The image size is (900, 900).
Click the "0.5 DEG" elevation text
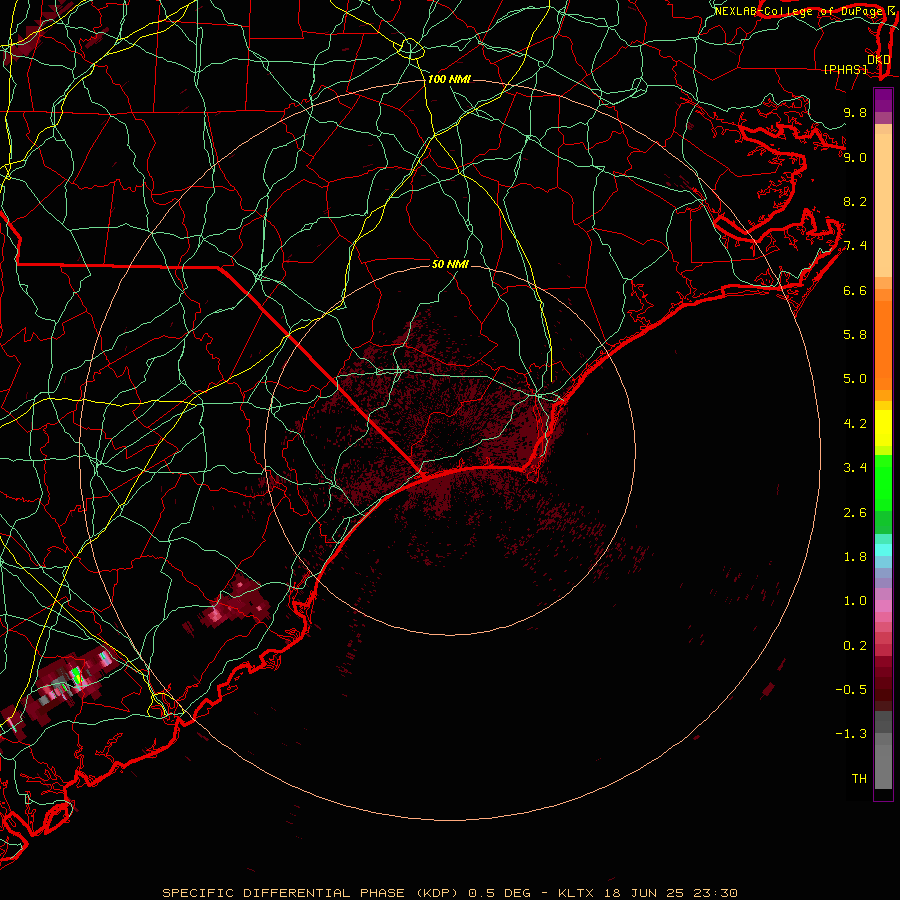[x=499, y=893]
